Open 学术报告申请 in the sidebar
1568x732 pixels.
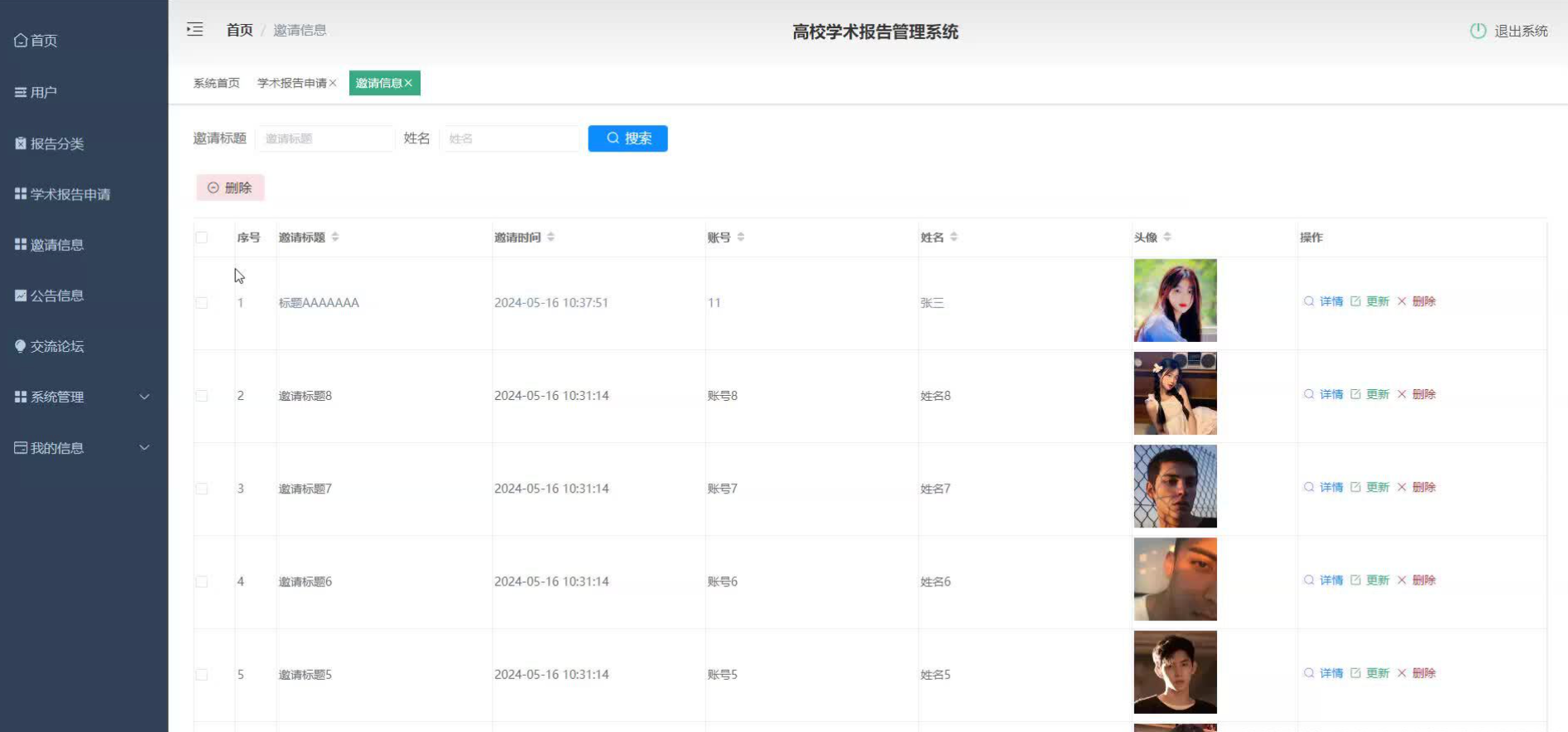pos(62,194)
